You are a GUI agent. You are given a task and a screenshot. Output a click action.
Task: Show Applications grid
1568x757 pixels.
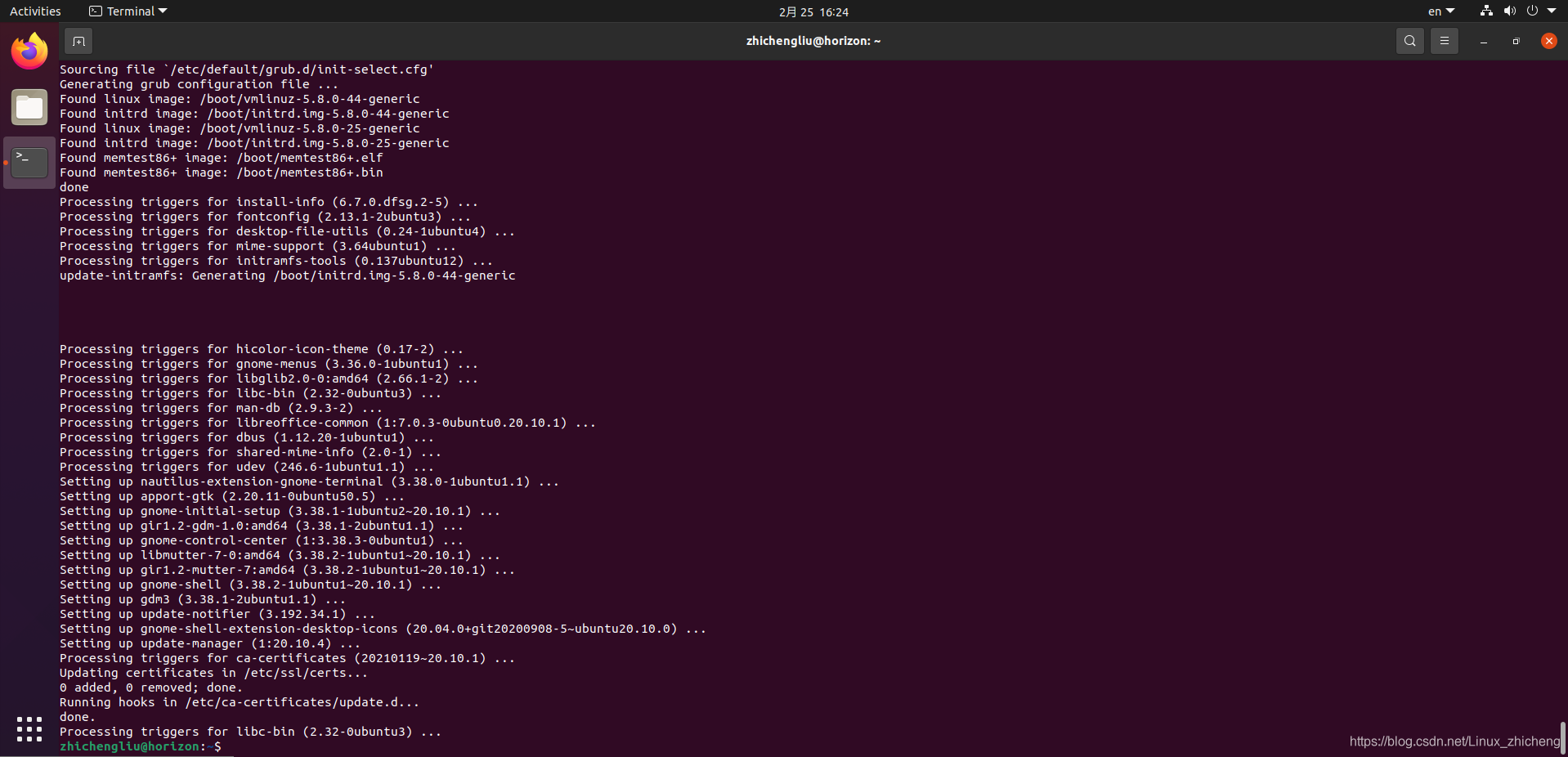[x=29, y=728]
